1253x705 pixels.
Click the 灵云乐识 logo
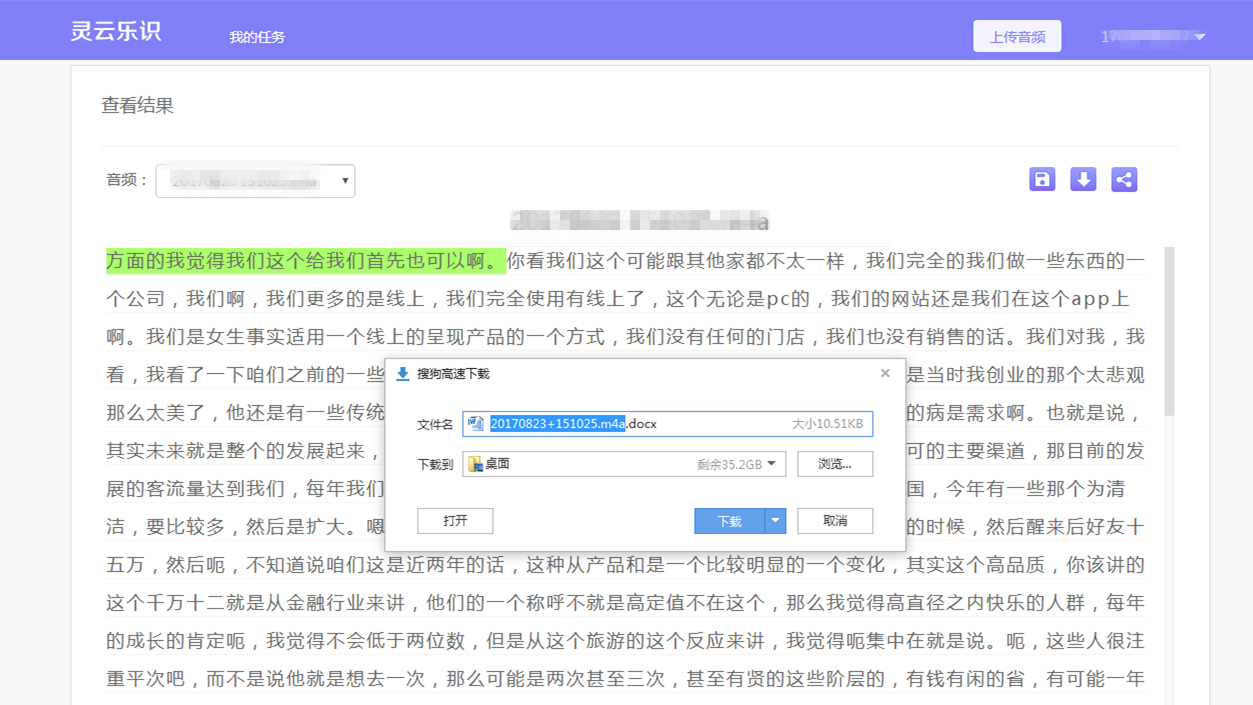click(x=116, y=31)
